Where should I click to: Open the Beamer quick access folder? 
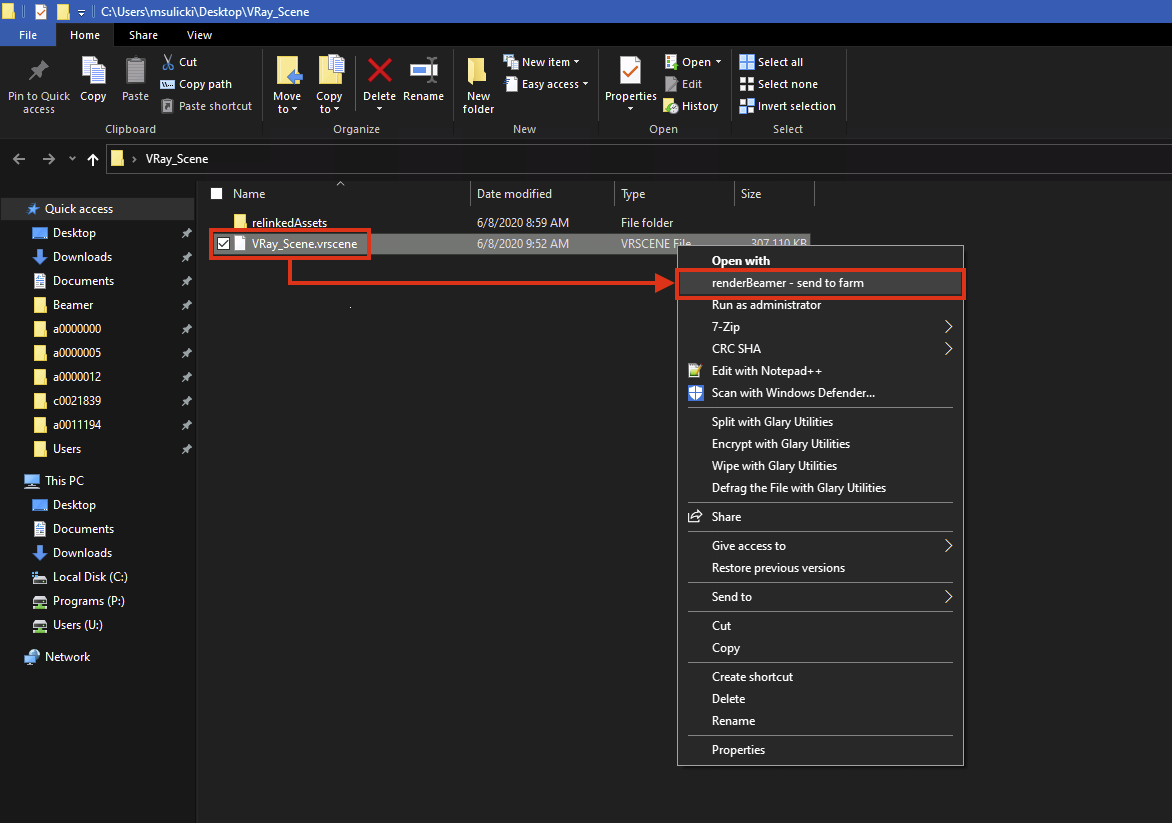pos(73,305)
